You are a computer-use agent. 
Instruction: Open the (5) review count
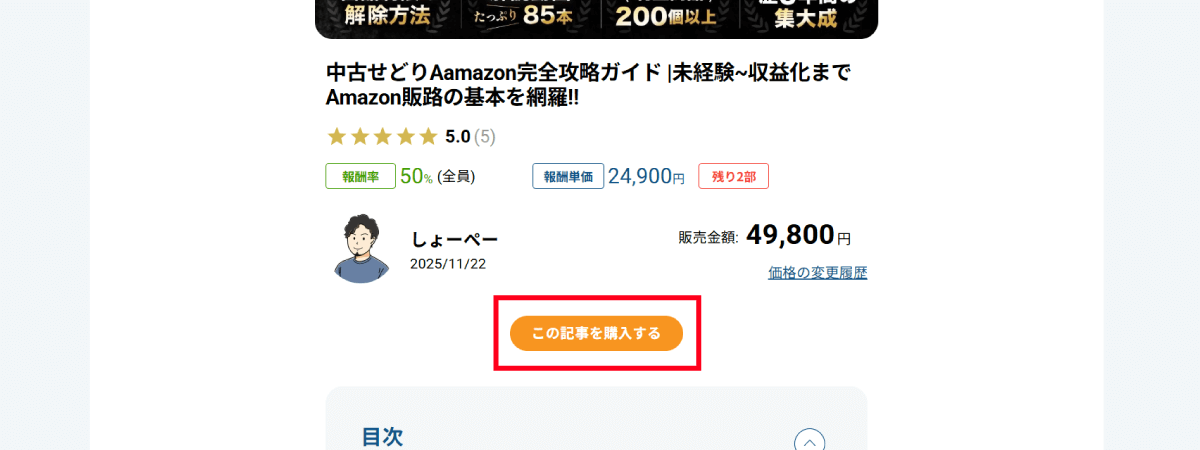point(485,136)
